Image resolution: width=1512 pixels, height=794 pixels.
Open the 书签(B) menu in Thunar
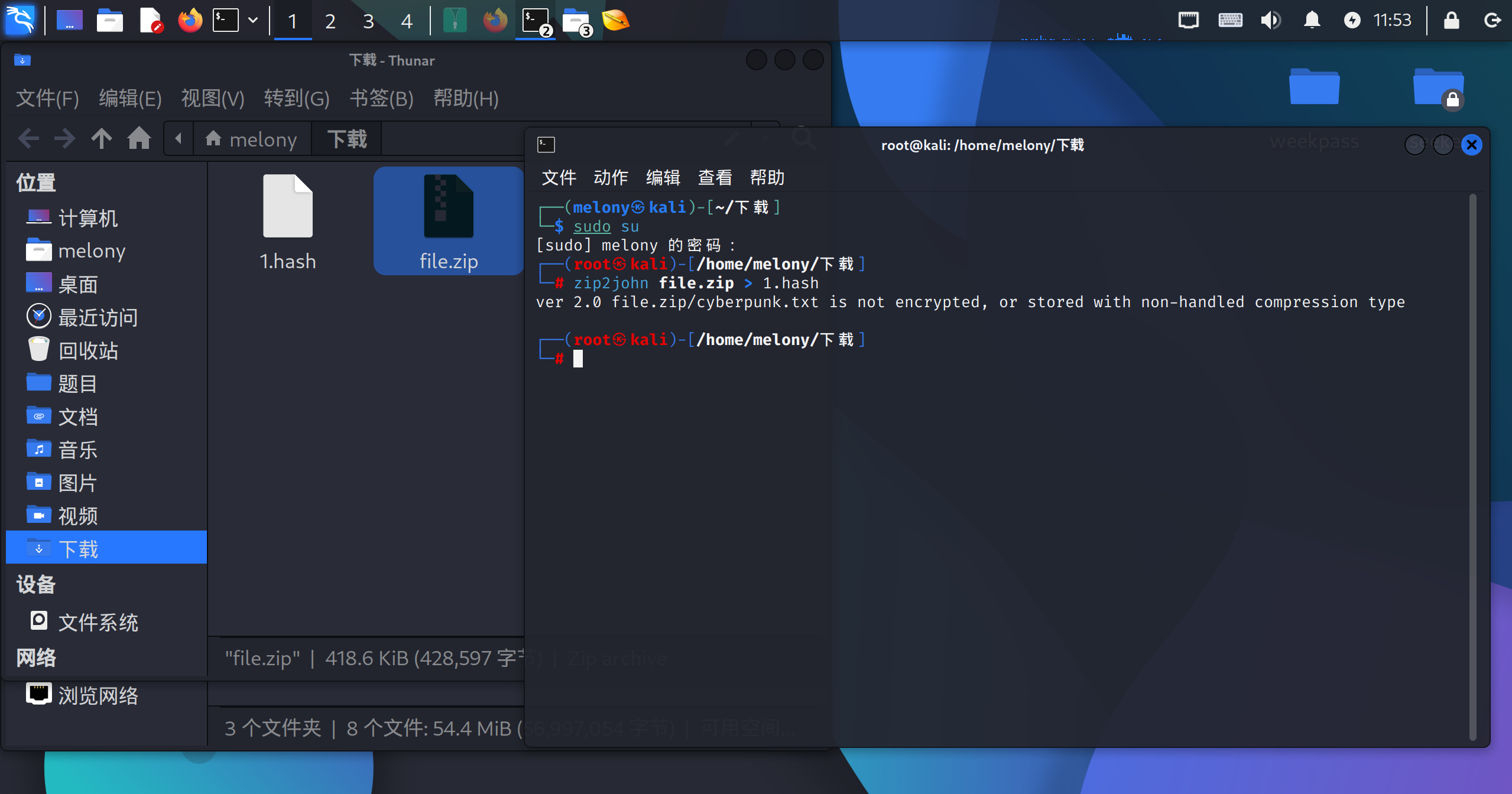coord(381,98)
